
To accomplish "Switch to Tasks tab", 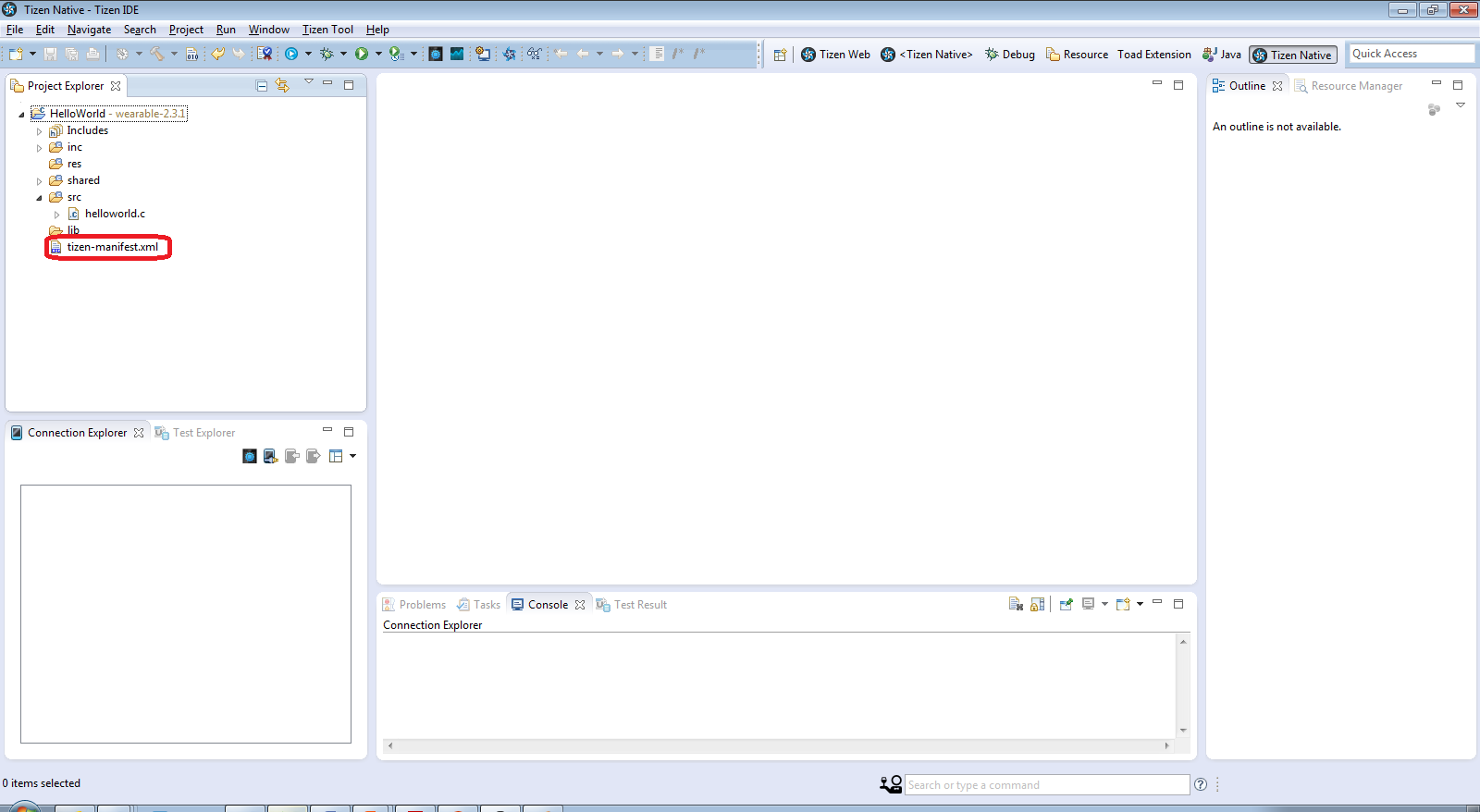I will point(478,604).
